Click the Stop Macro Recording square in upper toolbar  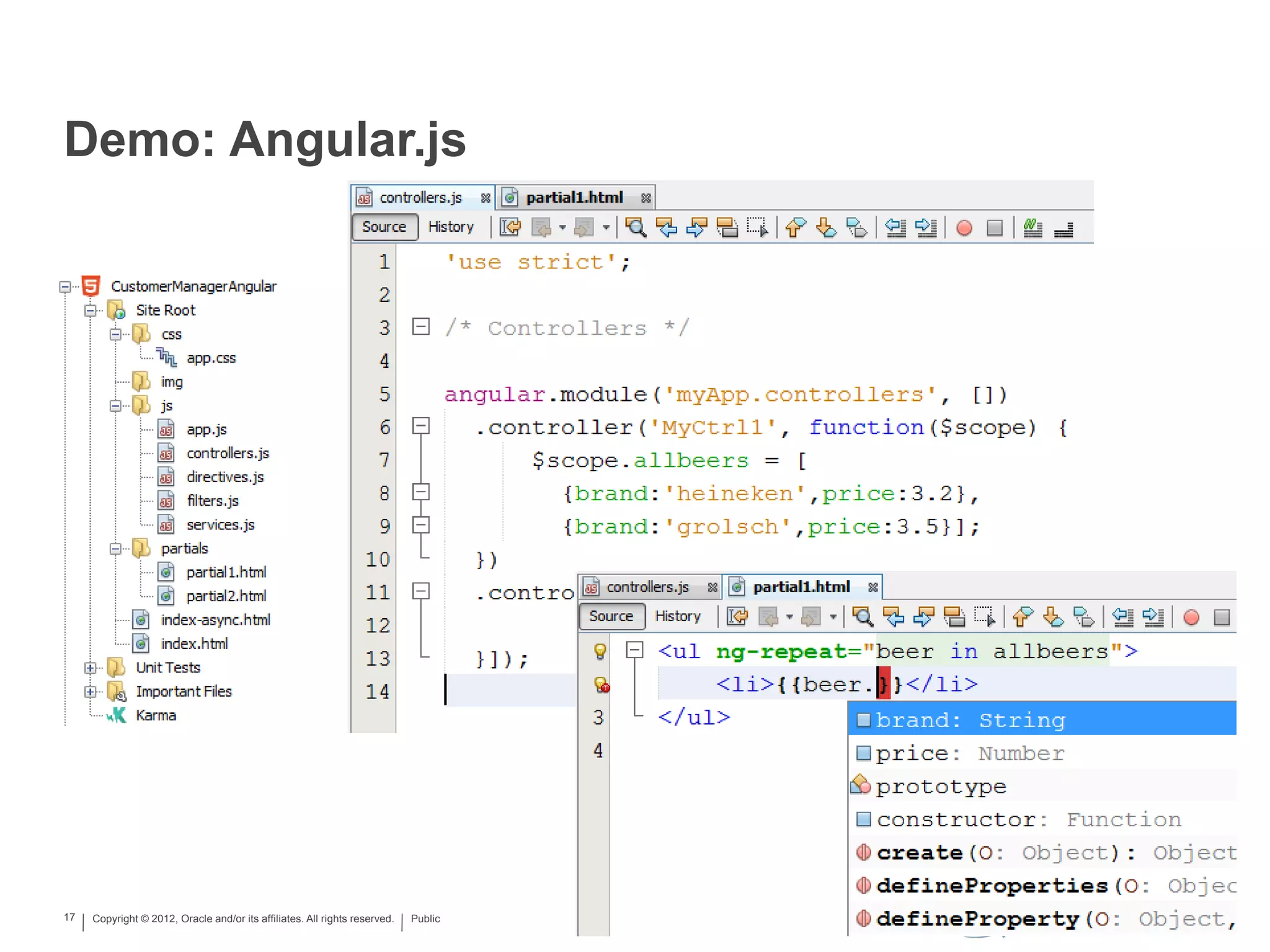[x=994, y=228]
